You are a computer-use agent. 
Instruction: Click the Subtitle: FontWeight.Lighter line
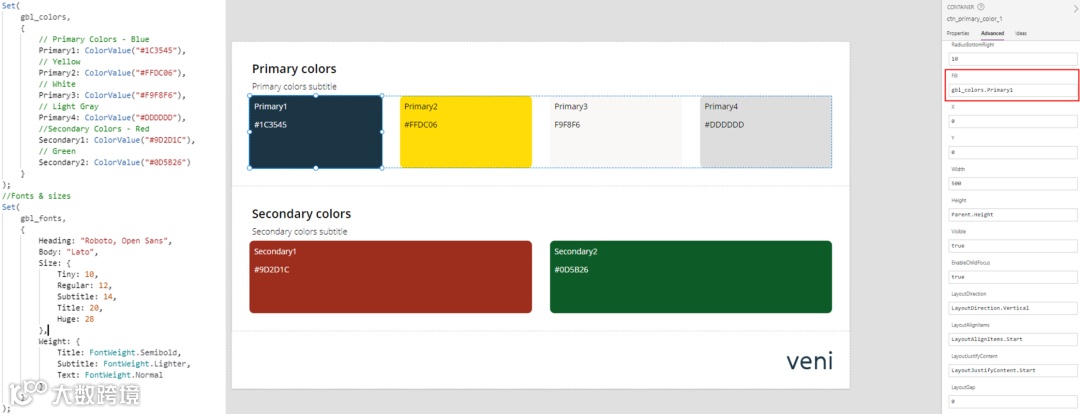[x=124, y=364]
